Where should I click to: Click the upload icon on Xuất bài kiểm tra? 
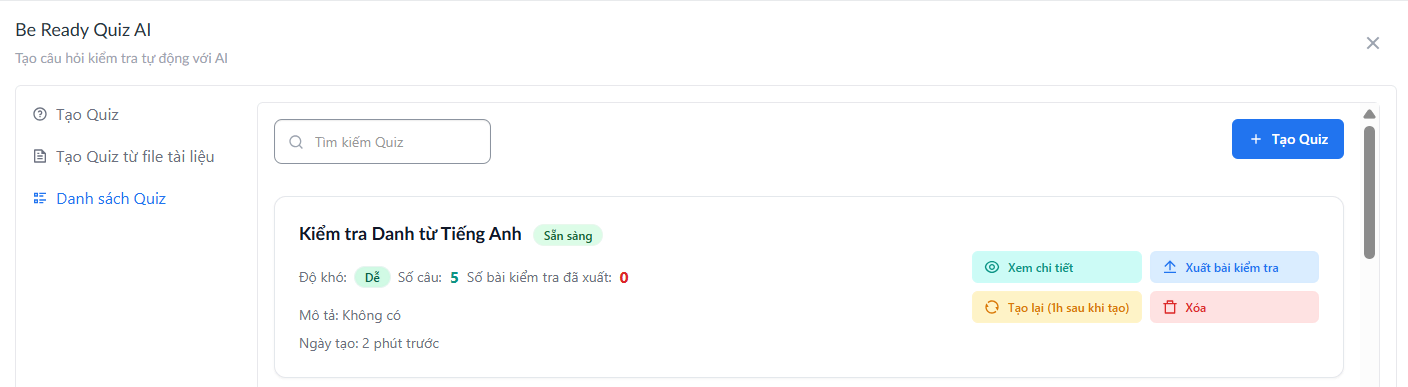click(x=1170, y=267)
